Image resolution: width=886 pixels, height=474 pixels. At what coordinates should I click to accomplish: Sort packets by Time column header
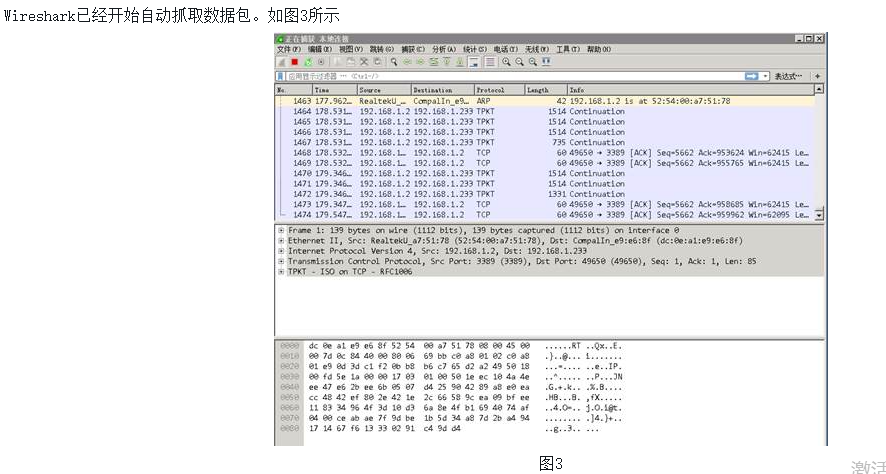(335, 90)
